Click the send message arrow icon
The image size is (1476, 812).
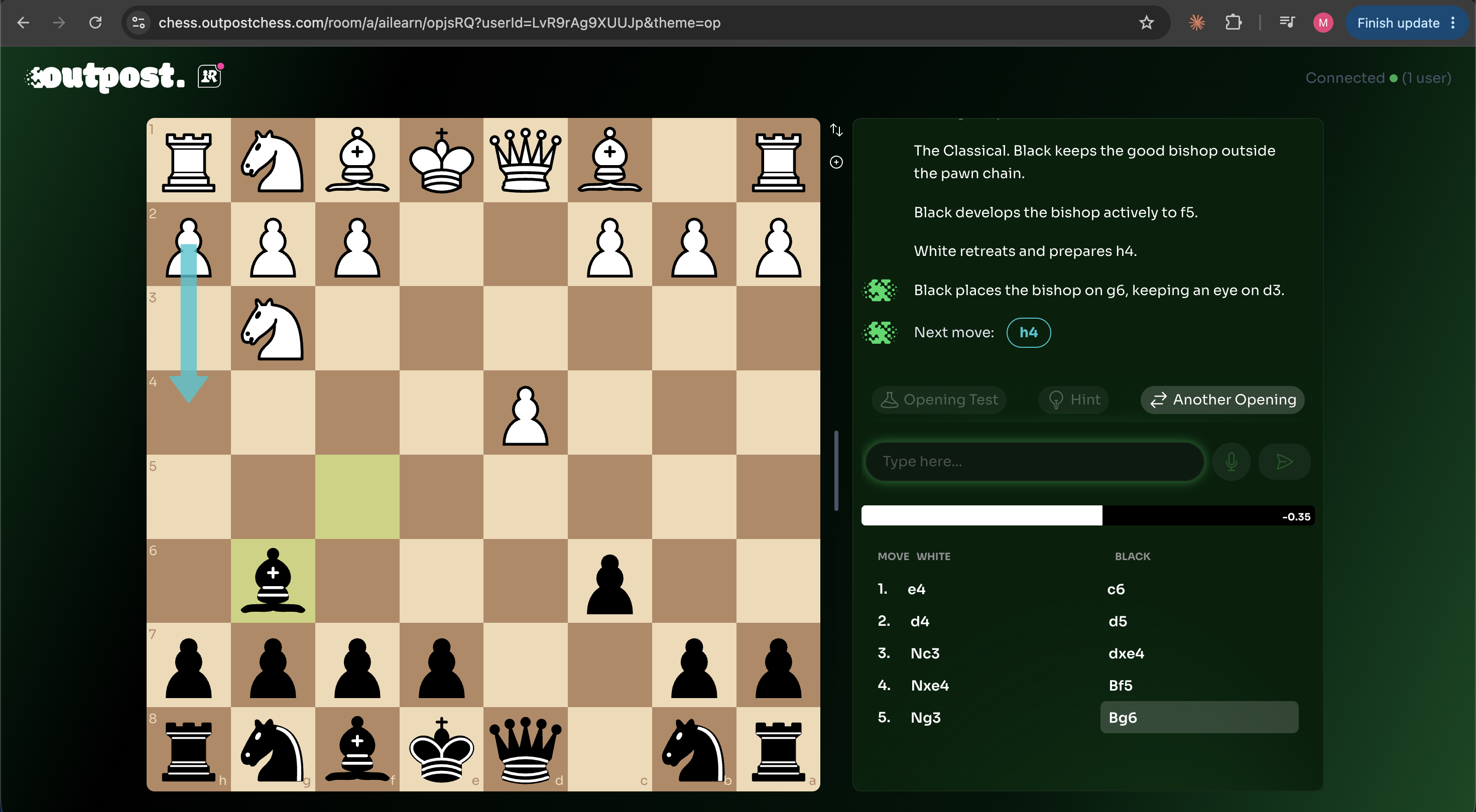(x=1284, y=462)
